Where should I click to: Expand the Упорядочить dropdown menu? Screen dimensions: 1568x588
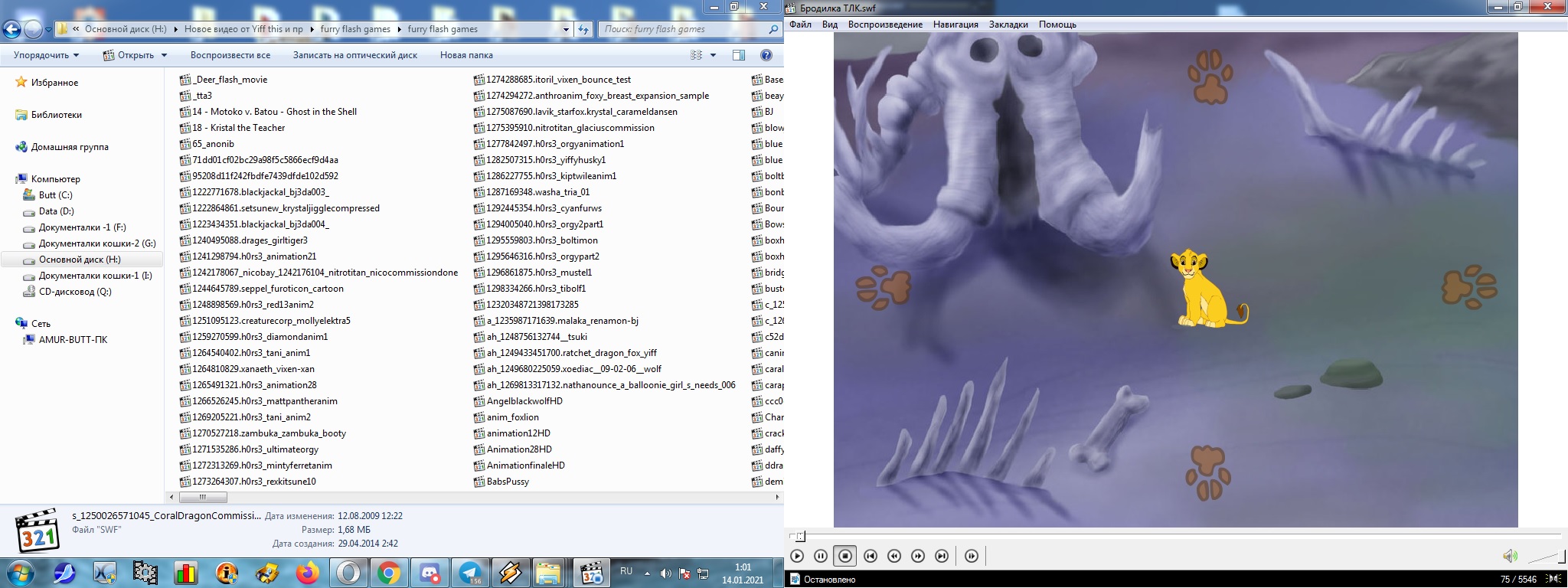(46, 55)
